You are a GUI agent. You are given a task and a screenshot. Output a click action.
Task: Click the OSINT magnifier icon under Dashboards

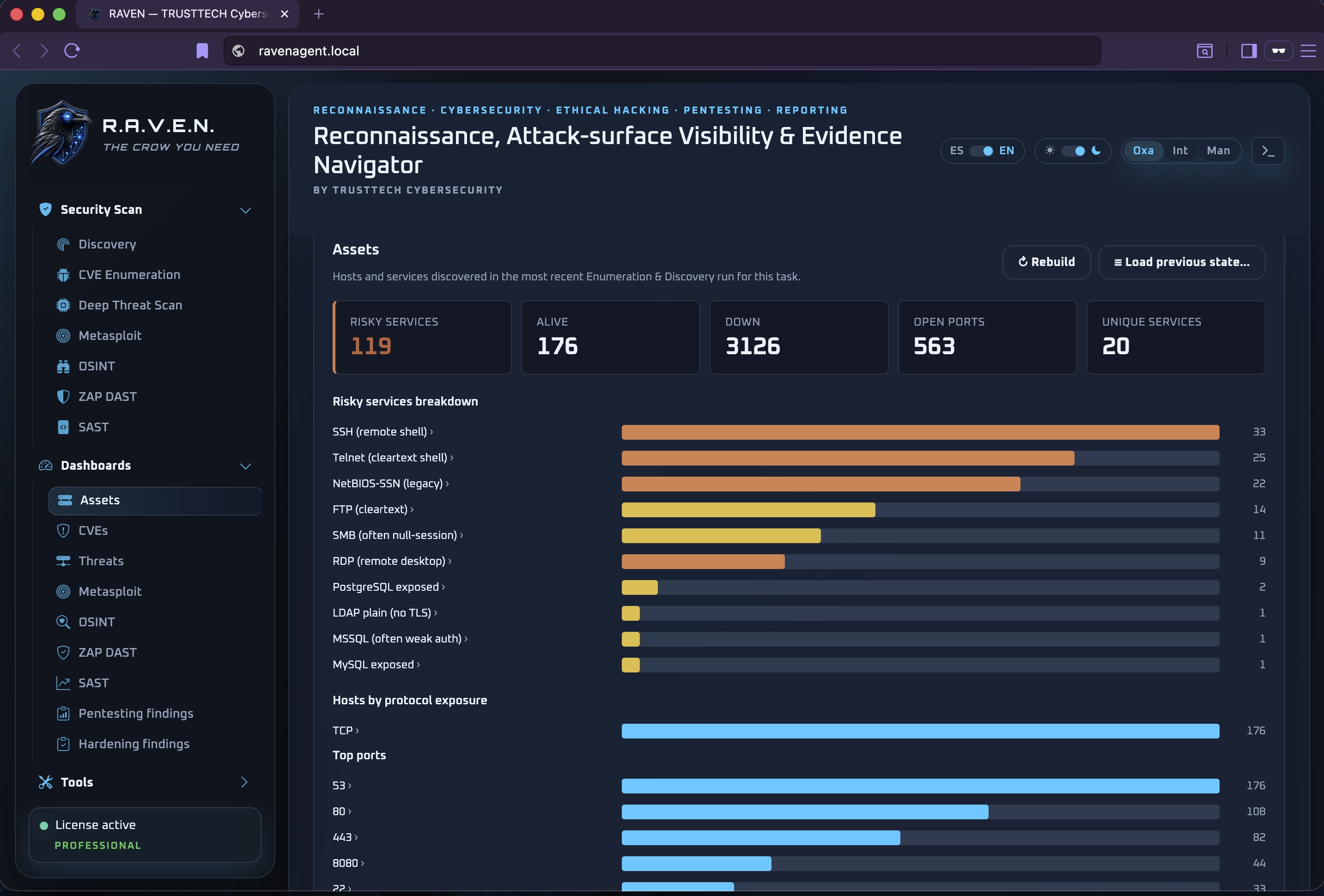coord(63,622)
